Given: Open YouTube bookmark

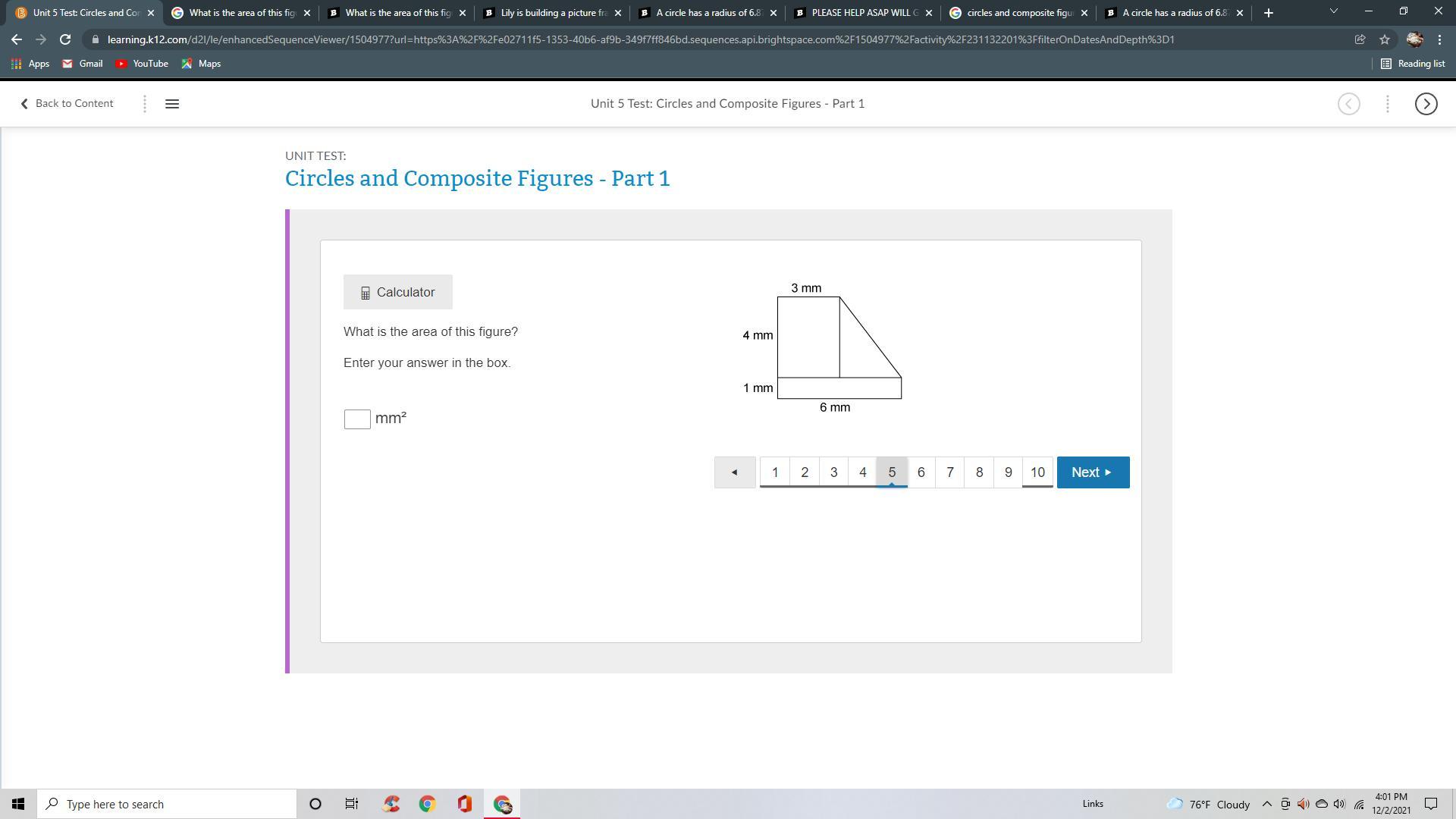Looking at the screenshot, I should 142,64.
